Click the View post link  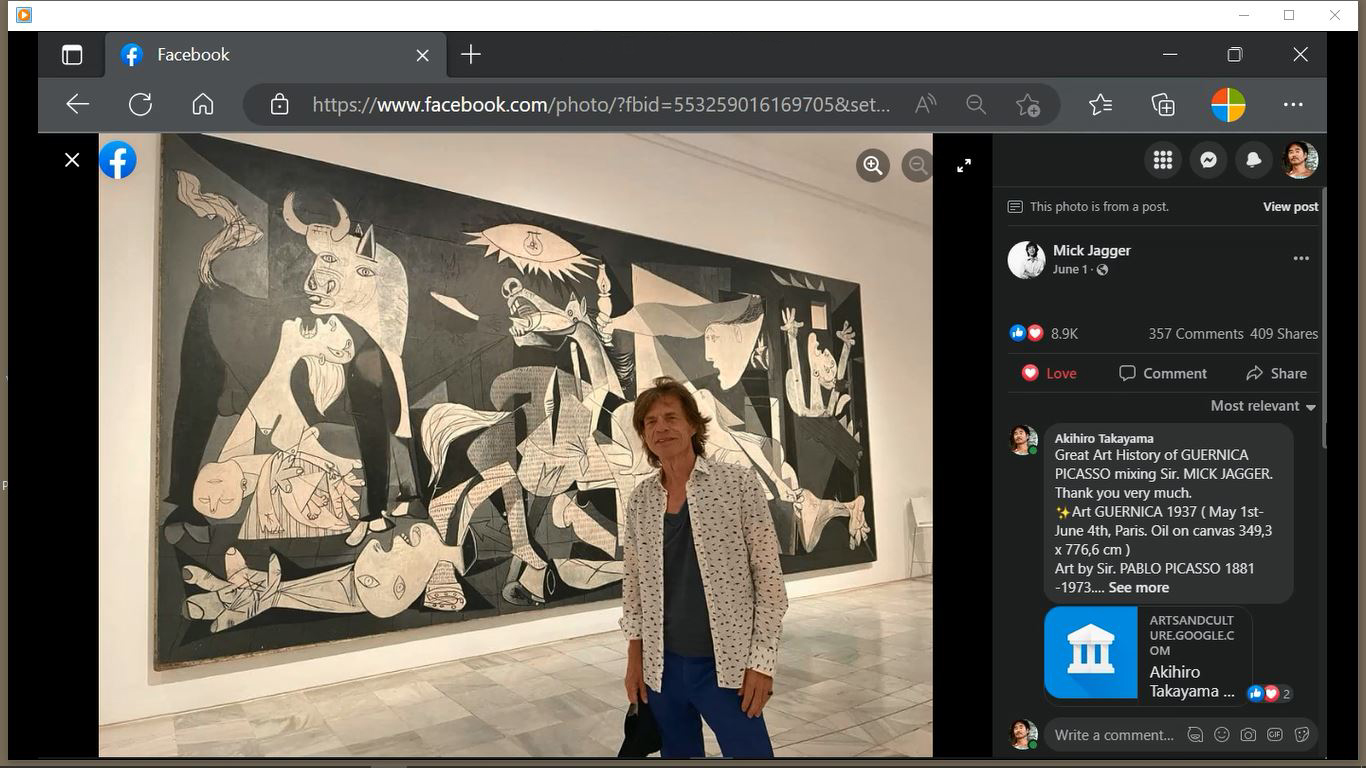tap(1290, 207)
